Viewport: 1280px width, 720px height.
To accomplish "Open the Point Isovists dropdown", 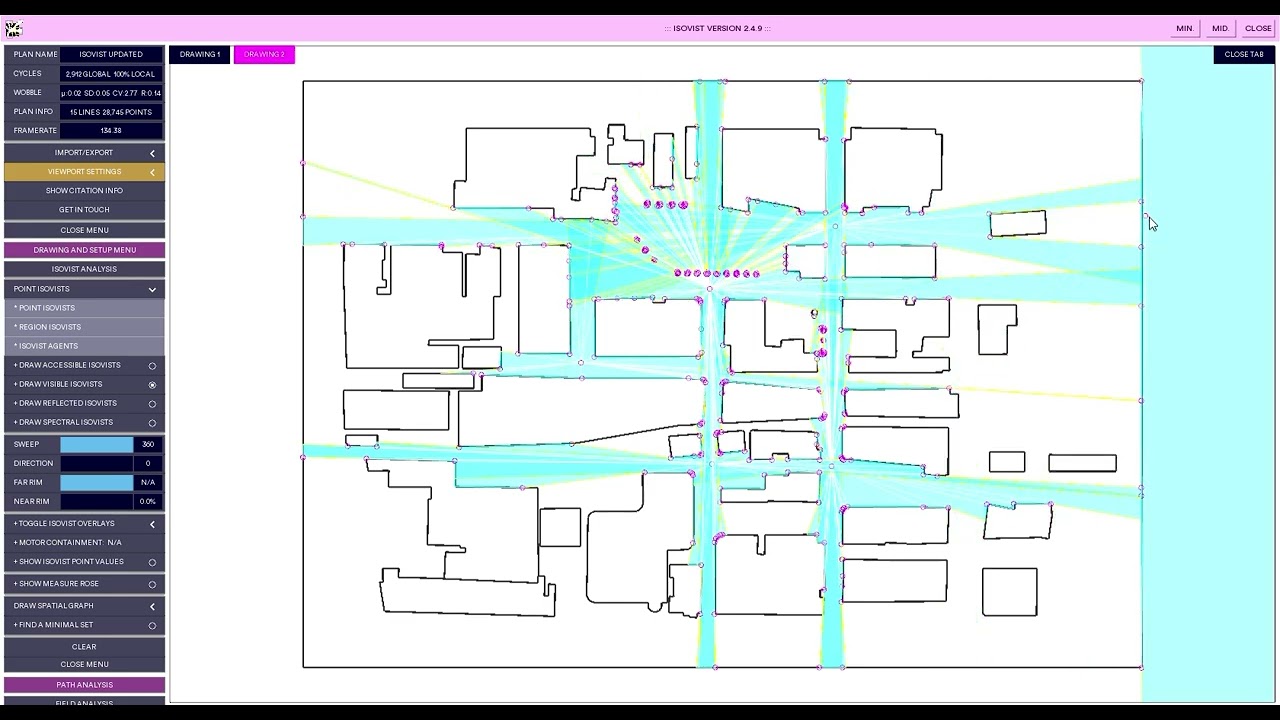I will tap(84, 289).
